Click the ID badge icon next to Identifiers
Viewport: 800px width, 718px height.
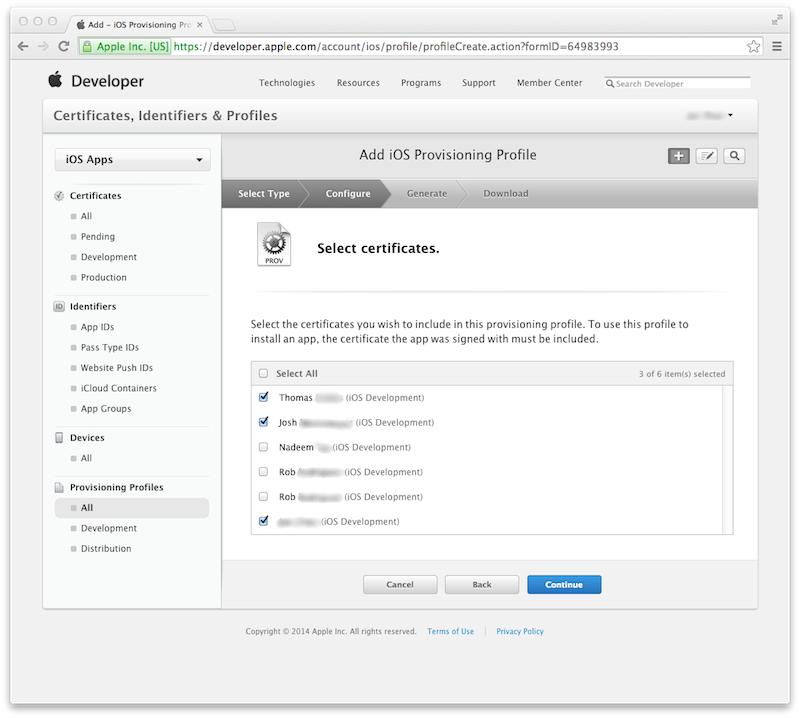[x=61, y=306]
